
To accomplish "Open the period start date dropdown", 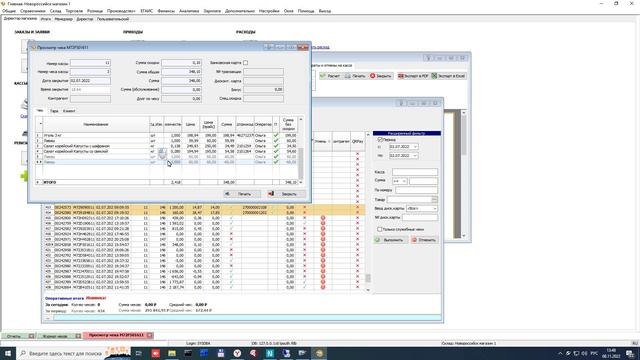I will pyautogui.click(x=415, y=147).
